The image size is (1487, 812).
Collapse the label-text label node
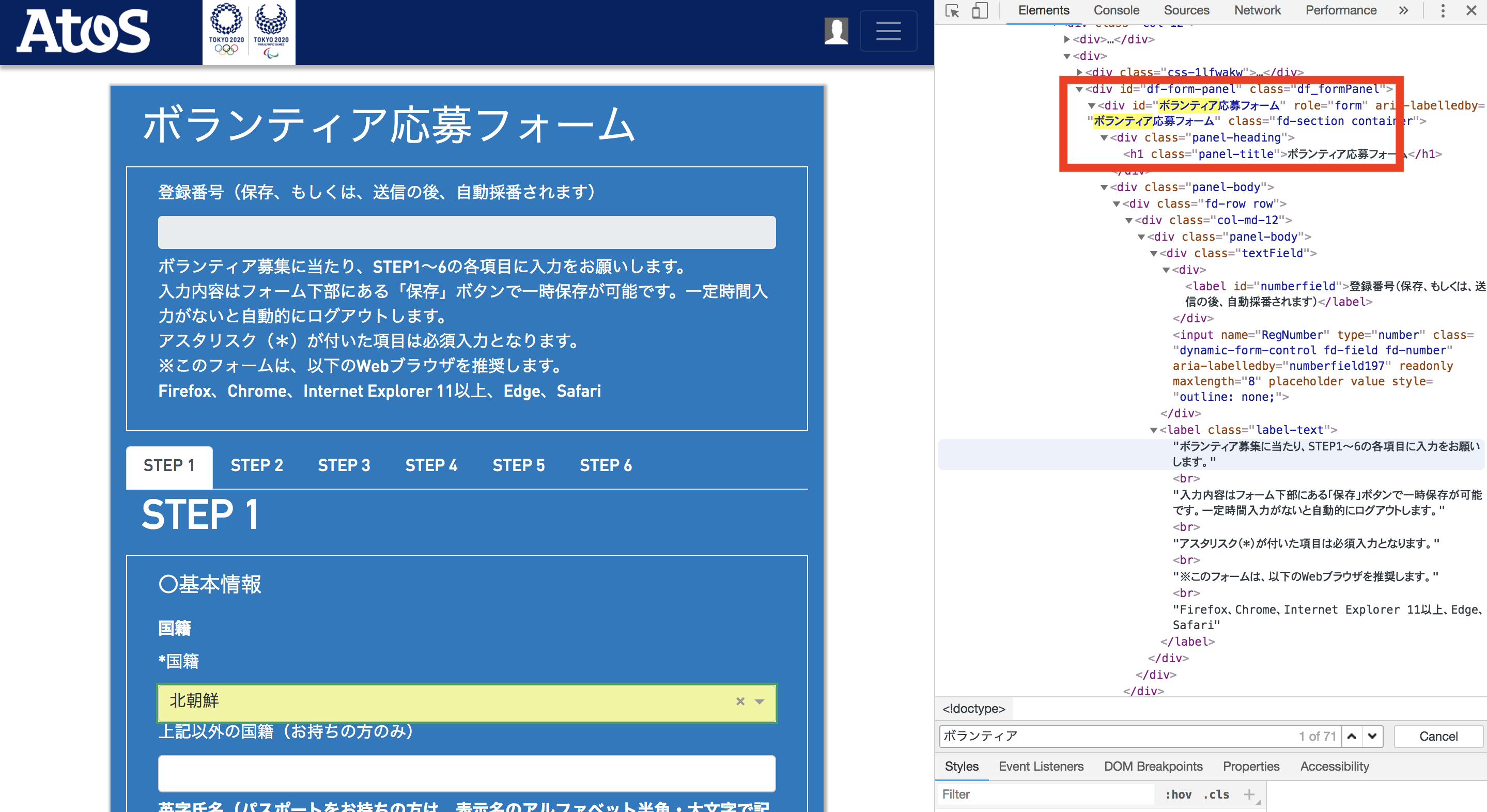point(1153,430)
